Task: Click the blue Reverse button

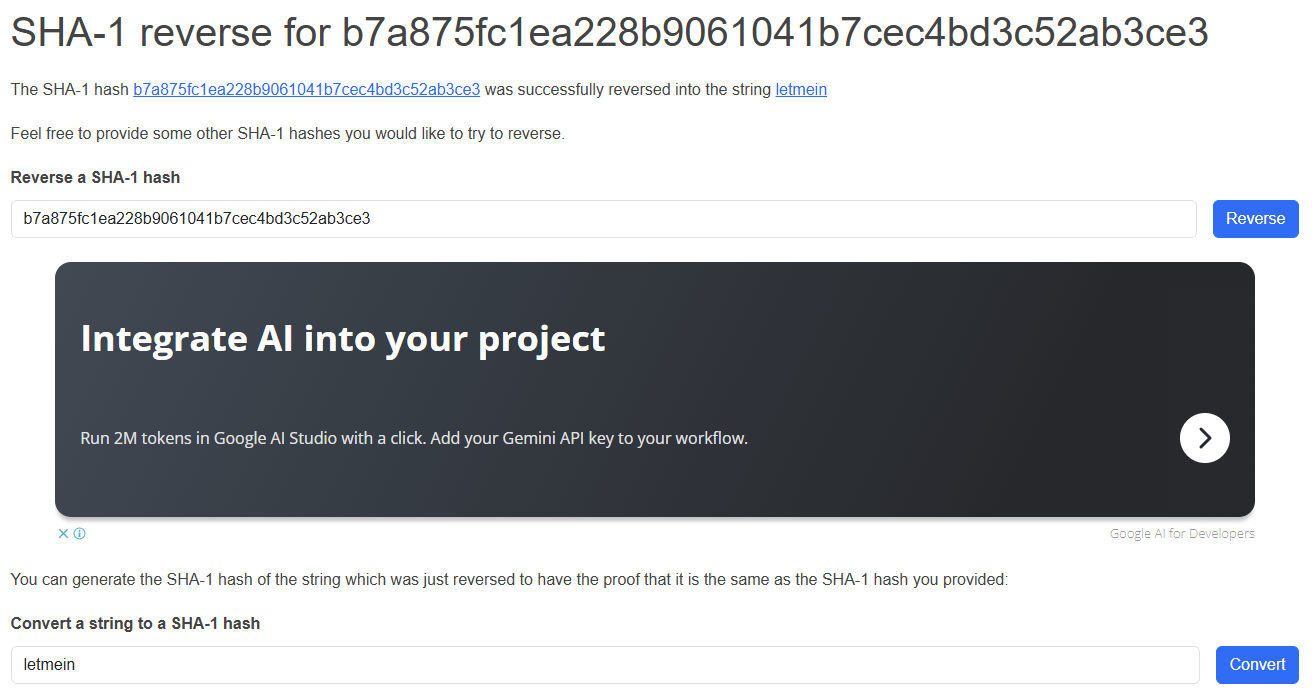Action: [1255, 219]
